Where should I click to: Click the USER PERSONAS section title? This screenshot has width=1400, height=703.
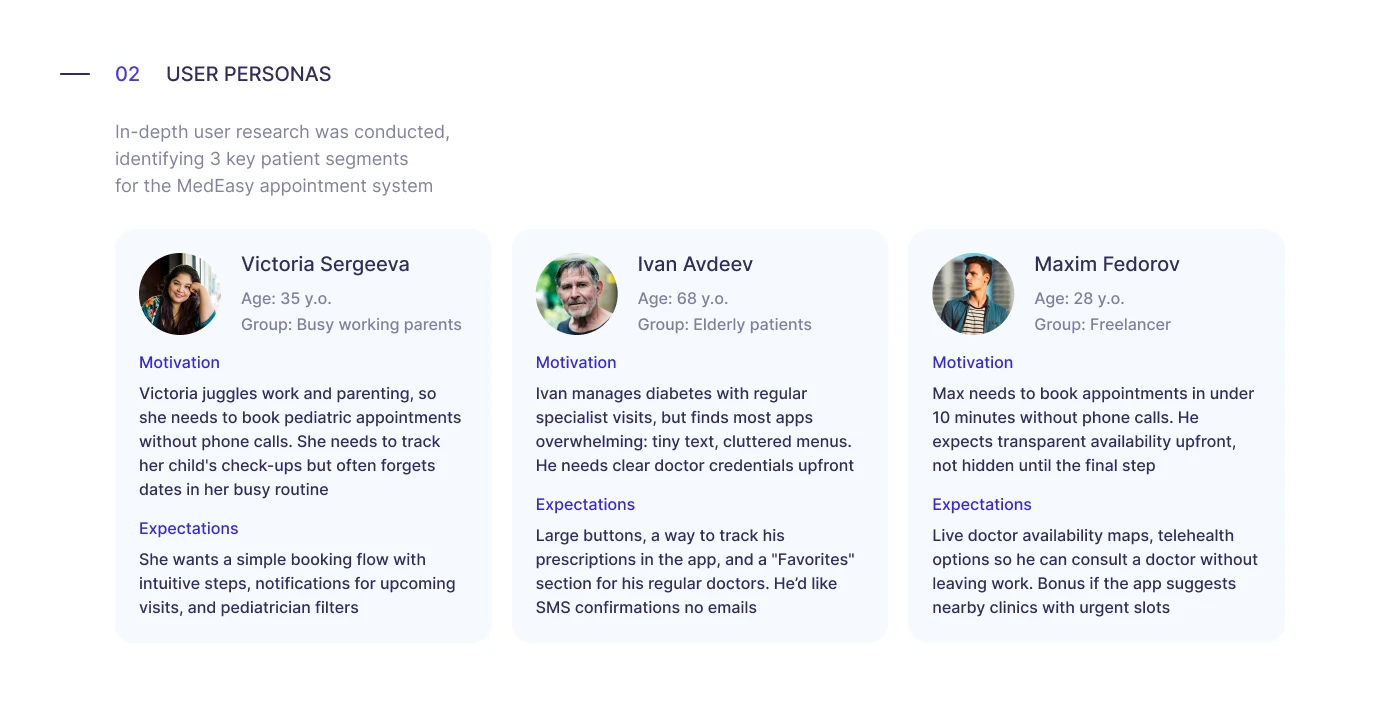[248, 74]
